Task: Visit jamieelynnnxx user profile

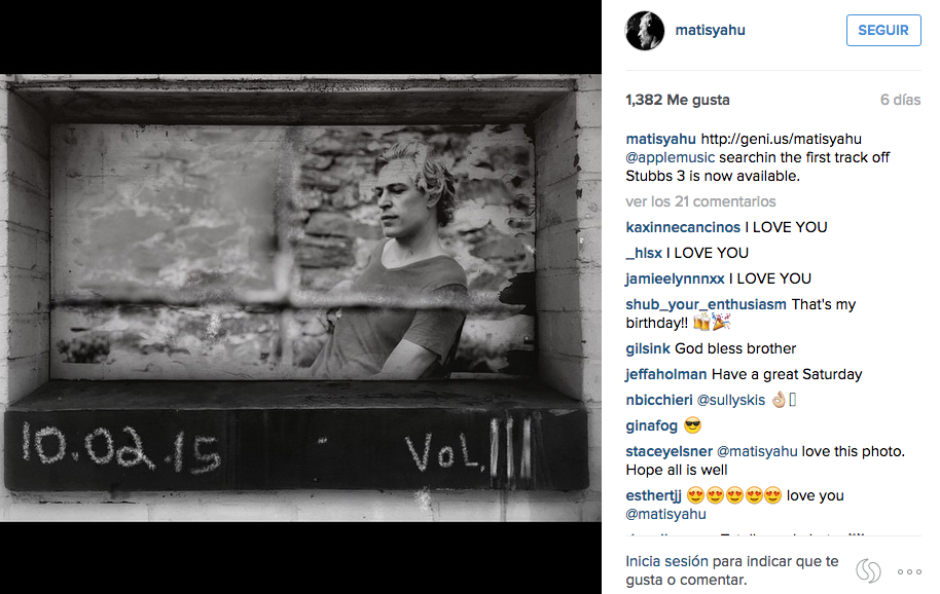Action: (675, 279)
